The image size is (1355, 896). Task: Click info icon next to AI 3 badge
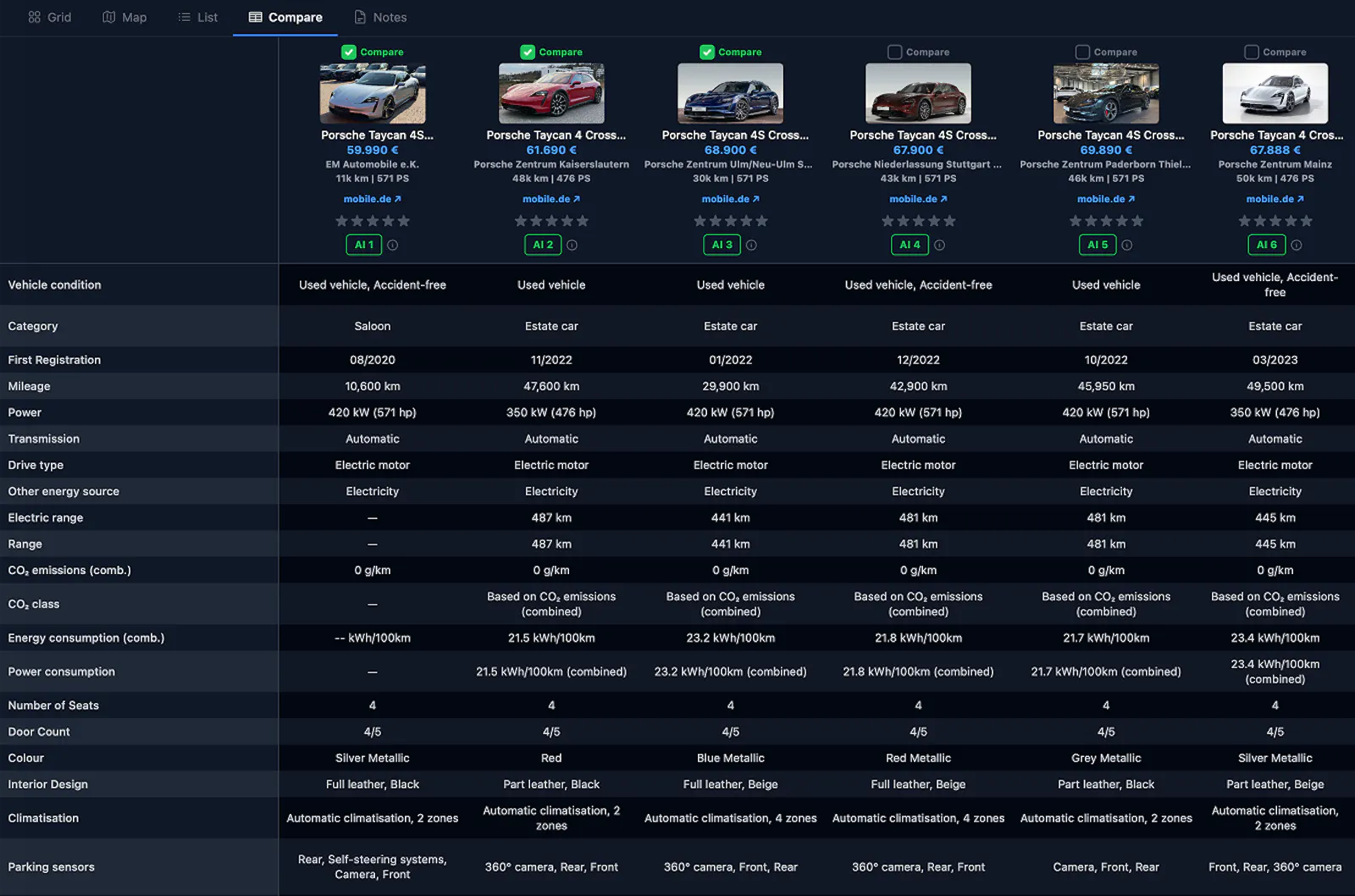751,245
